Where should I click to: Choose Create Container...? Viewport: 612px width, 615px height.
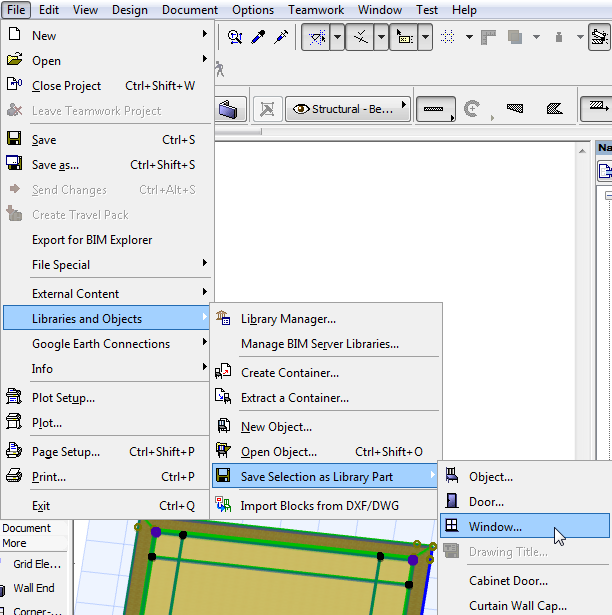coord(326,373)
